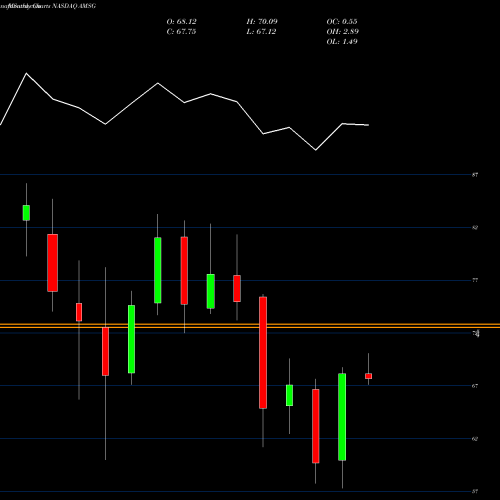Viewport: 500px width, 500px height.
Task: Click the close value C: 67.75
Action: pos(181,32)
